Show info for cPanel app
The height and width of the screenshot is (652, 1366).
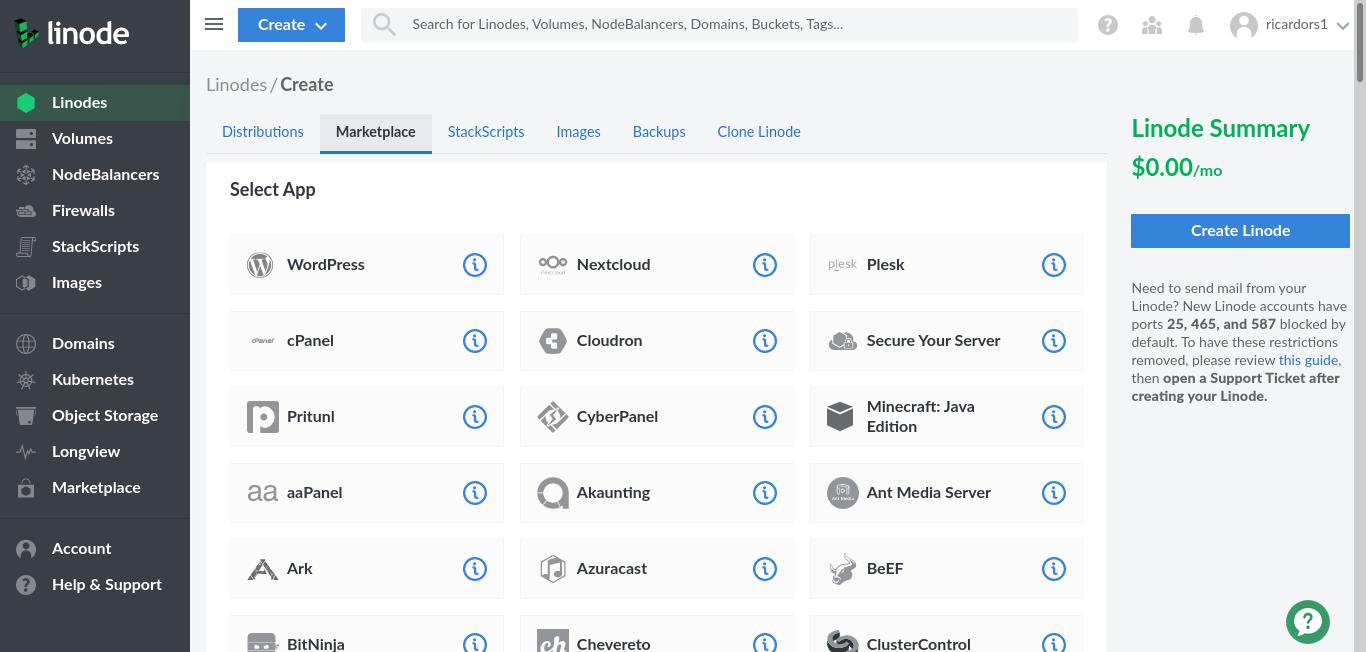click(475, 341)
